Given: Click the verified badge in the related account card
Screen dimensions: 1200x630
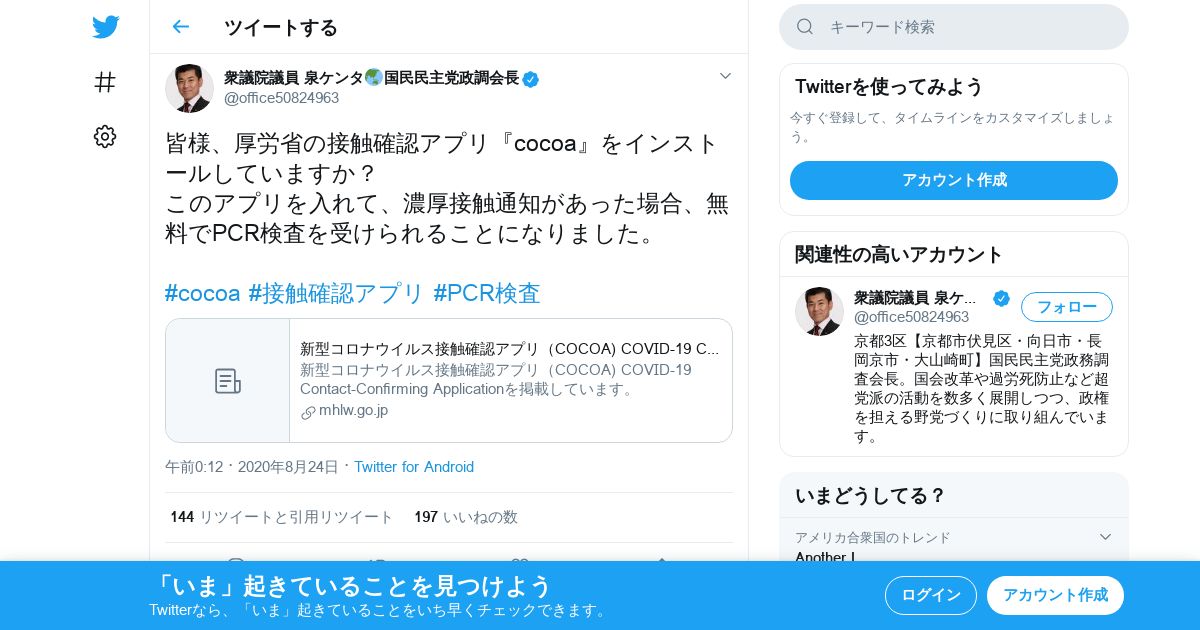Looking at the screenshot, I should point(1001,298).
